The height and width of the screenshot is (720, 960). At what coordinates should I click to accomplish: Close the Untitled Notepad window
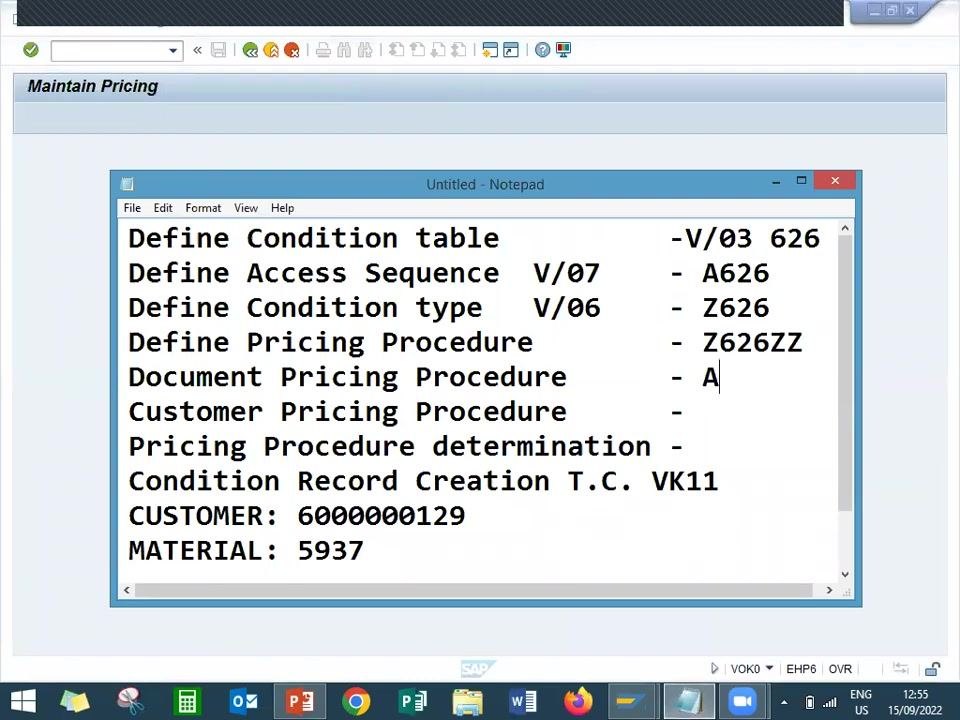834,181
